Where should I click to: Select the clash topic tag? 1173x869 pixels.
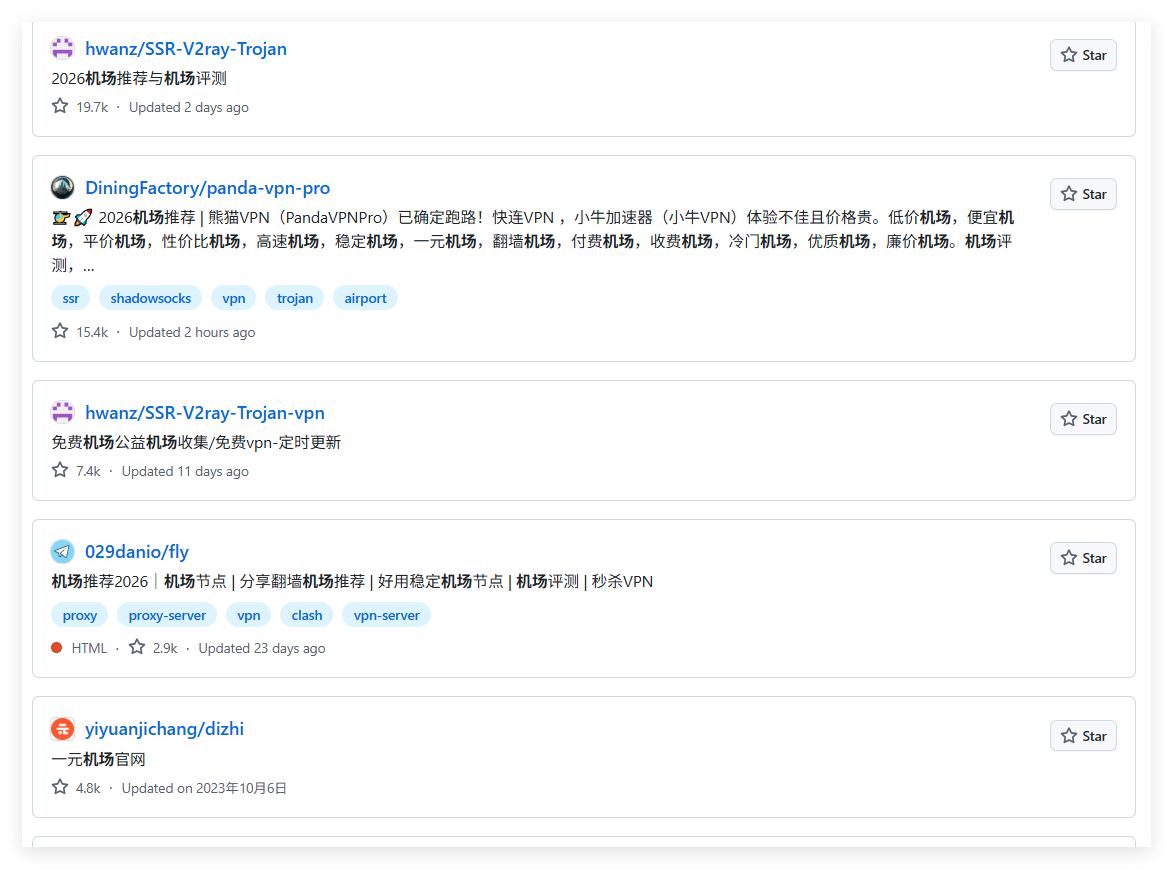[x=307, y=615]
